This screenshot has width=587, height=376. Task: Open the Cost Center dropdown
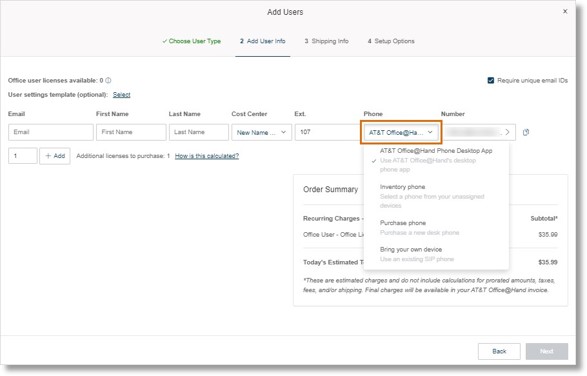tap(261, 132)
